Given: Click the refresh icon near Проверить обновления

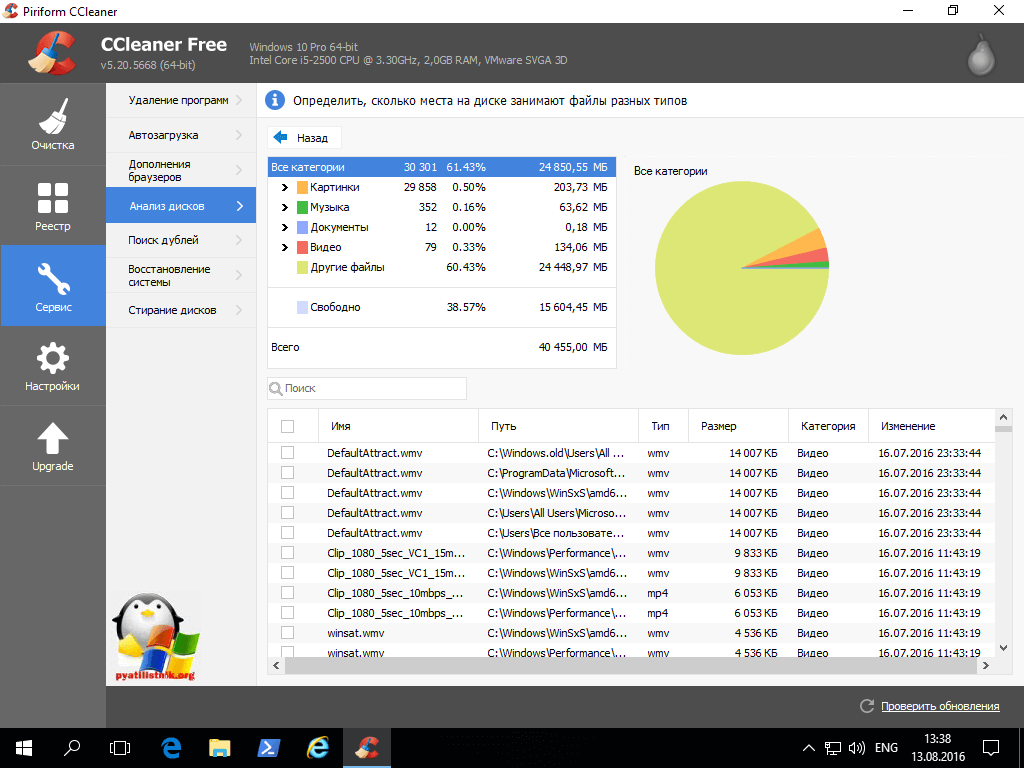Looking at the screenshot, I should tap(867, 706).
